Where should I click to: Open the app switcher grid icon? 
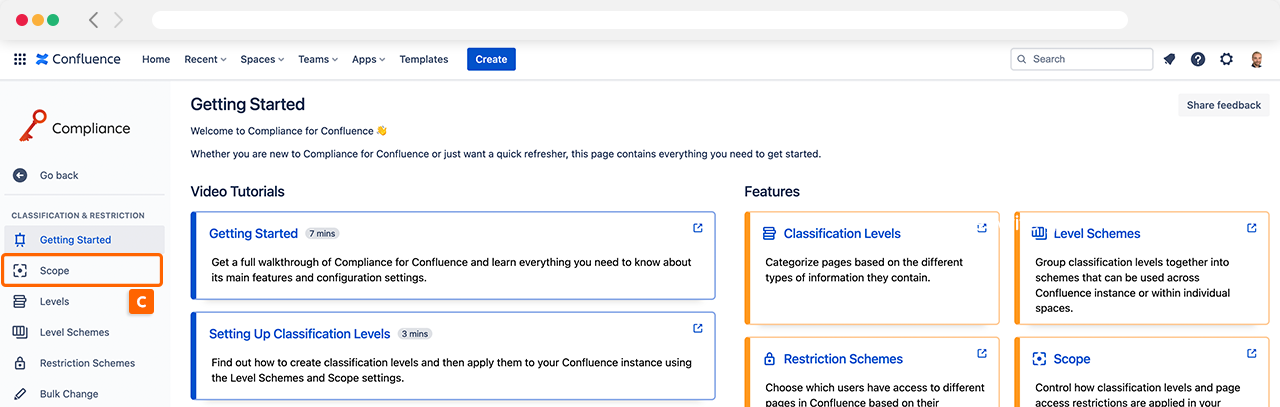point(20,59)
